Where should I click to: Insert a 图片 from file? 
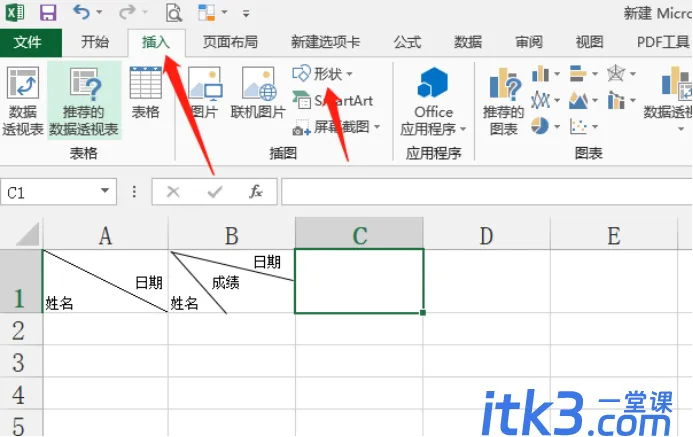point(205,93)
